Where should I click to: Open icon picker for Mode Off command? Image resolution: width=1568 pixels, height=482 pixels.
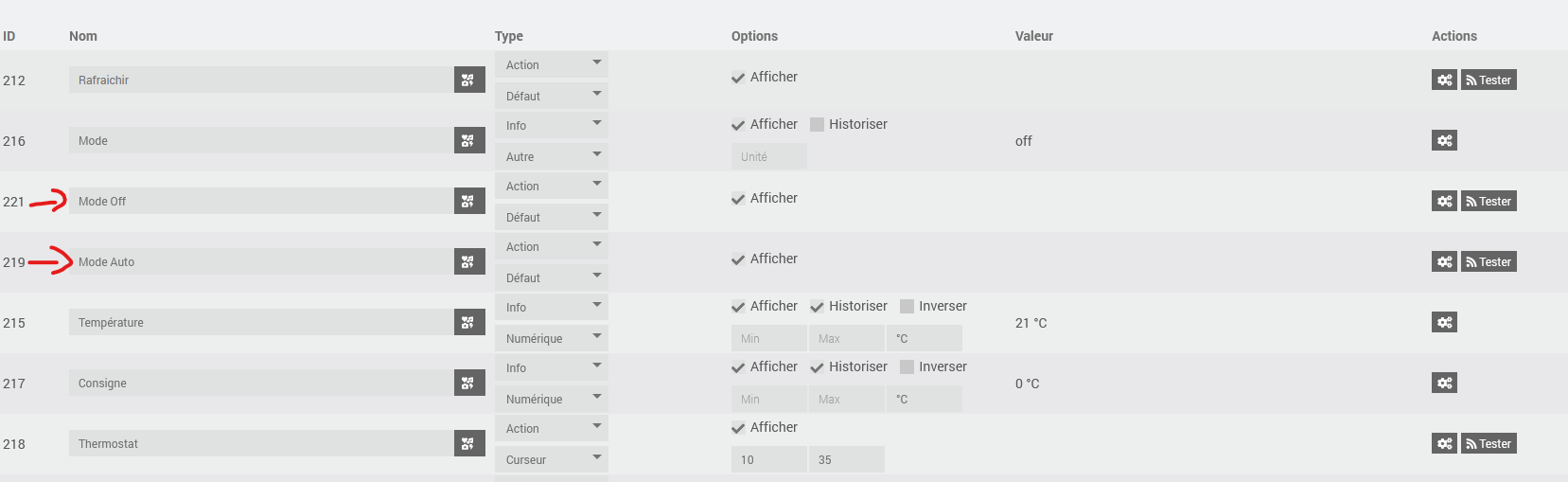click(469, 201)
